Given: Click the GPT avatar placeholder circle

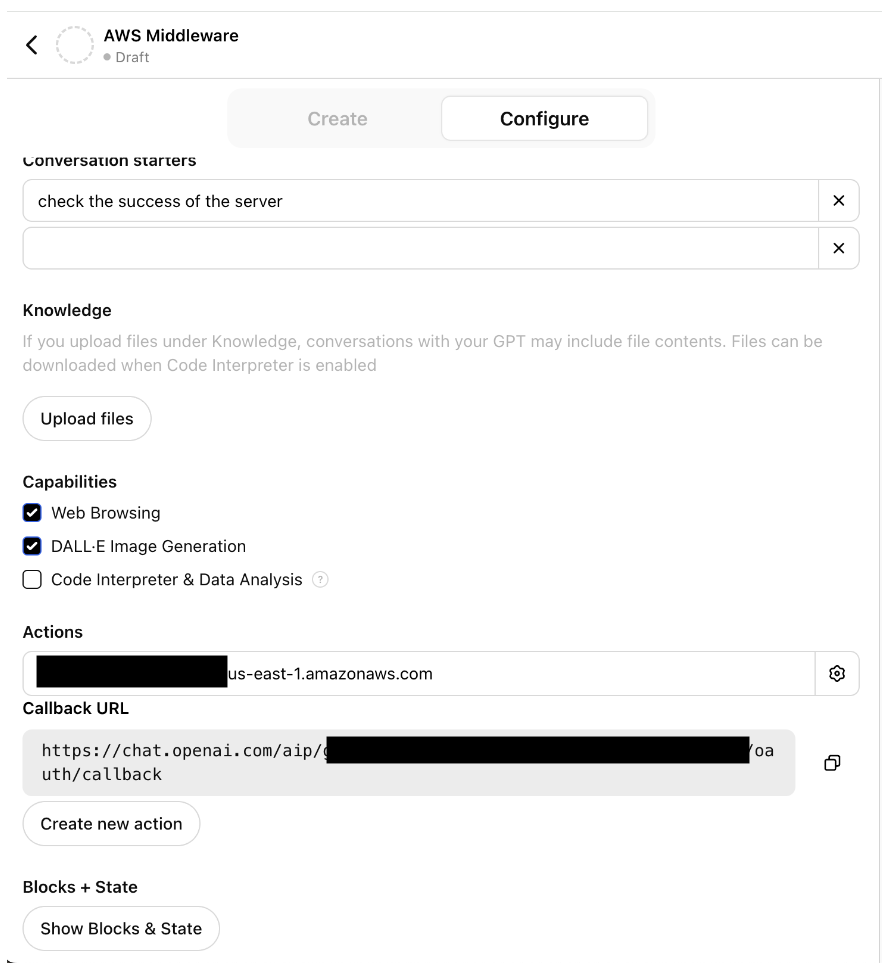Looking at the screenshot, I should (75, 45).
